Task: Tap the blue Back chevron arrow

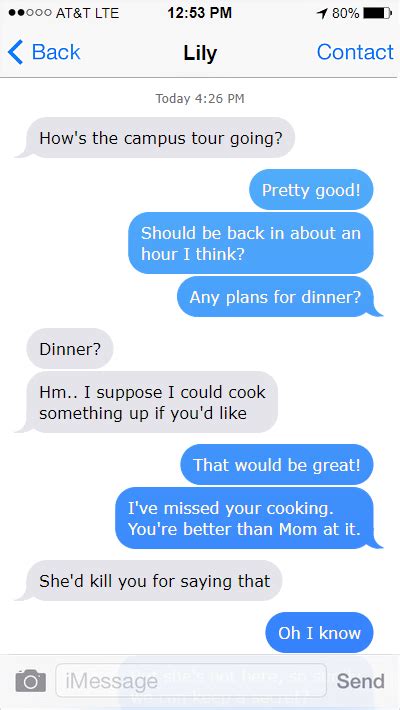Action: 15,52
